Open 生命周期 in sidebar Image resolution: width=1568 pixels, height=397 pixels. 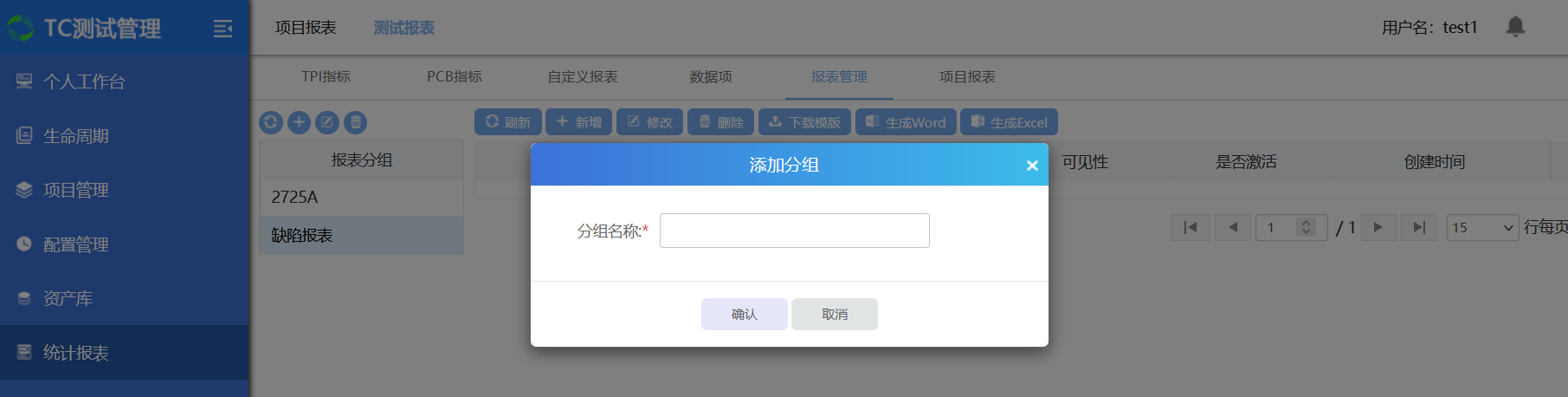125,136
